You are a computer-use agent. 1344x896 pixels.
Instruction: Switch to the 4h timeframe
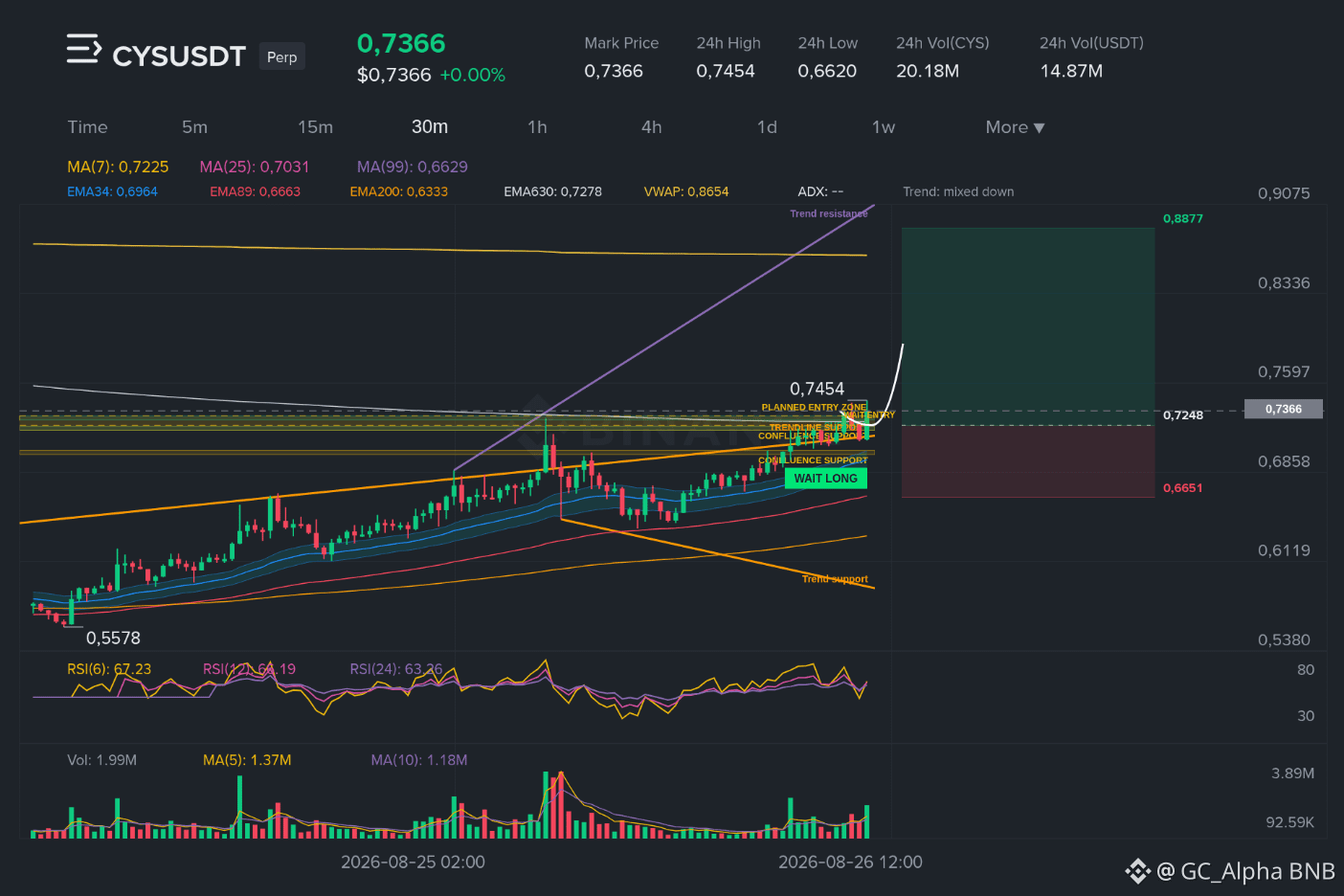coord(651,127)
